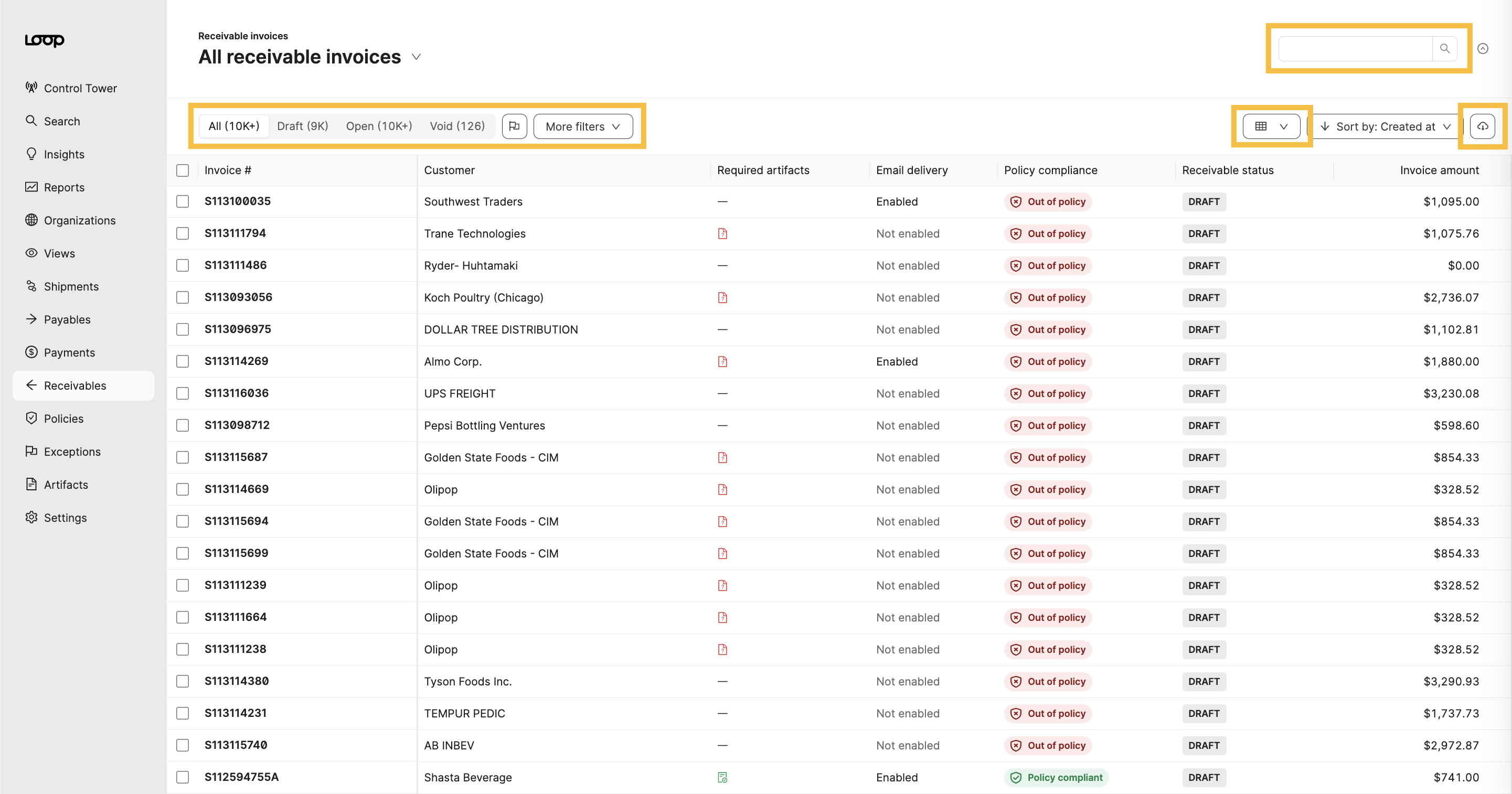Click the circular icon beside the search box
Screen dimensions: 1512x794
[1483, 49]
